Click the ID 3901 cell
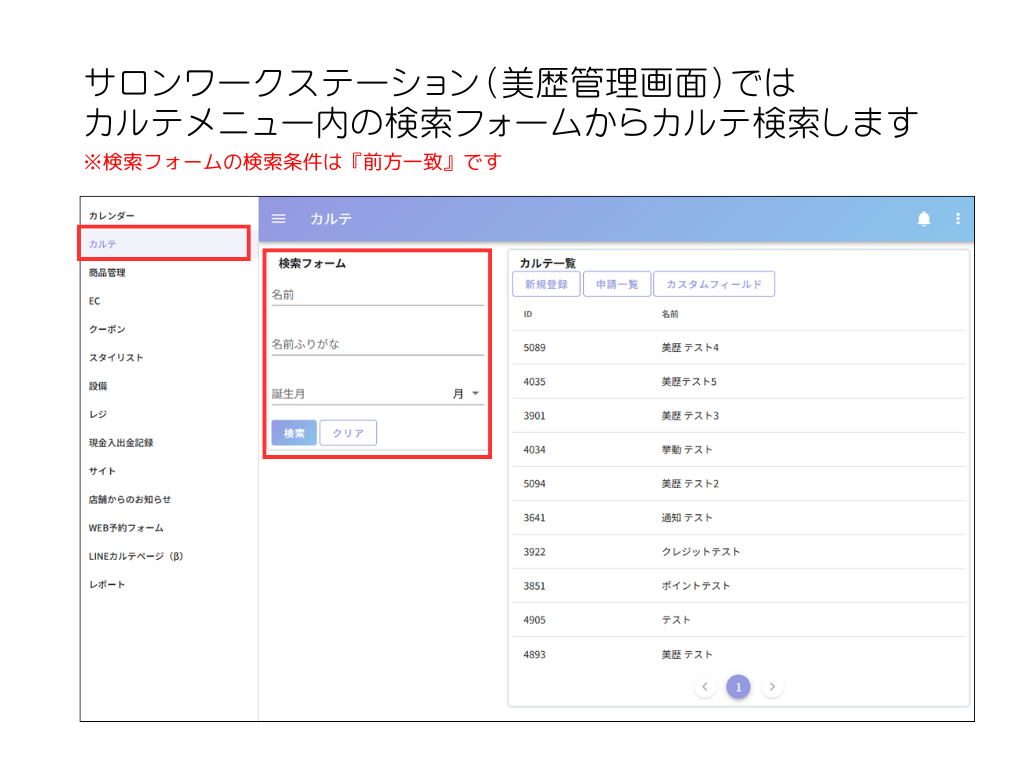The image size is (1024, 768). point(534,415)
